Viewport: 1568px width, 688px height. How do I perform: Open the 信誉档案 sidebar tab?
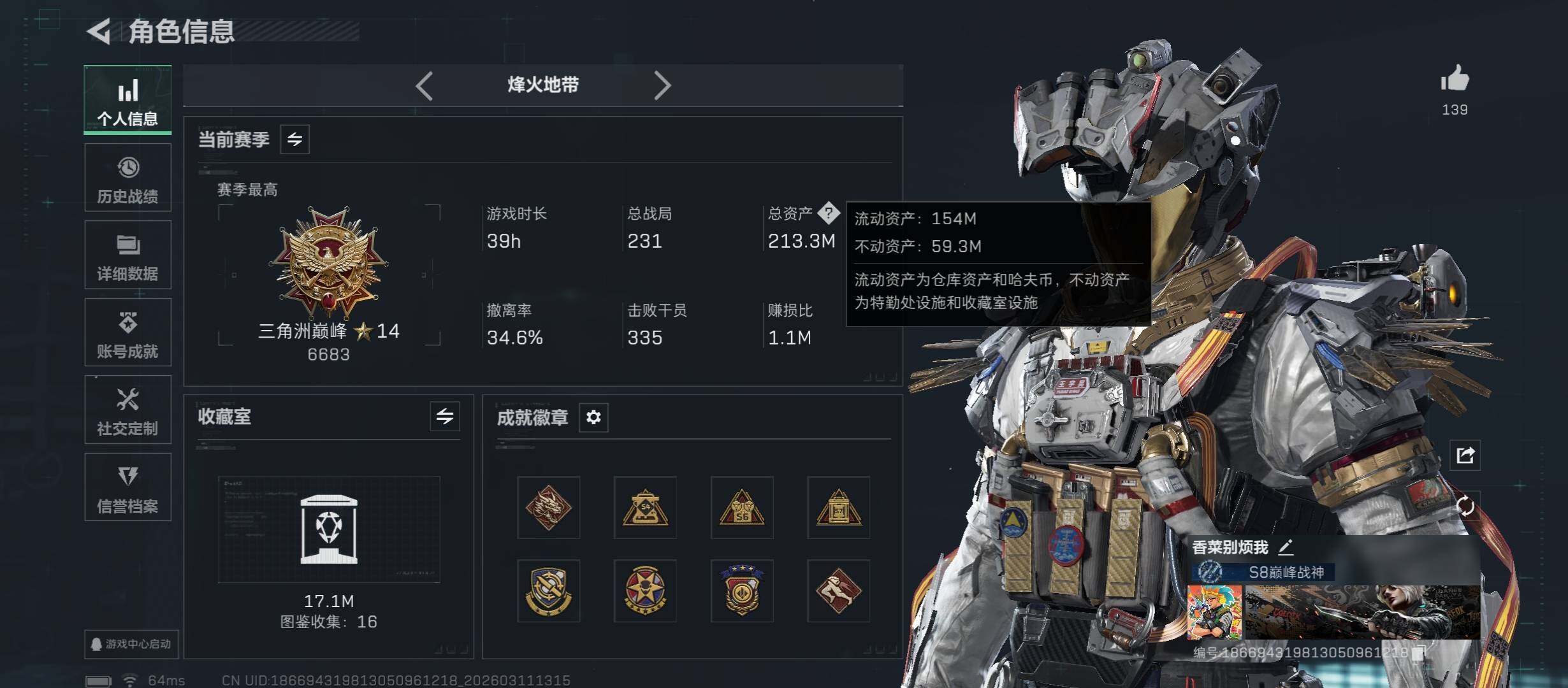(127, 487)
